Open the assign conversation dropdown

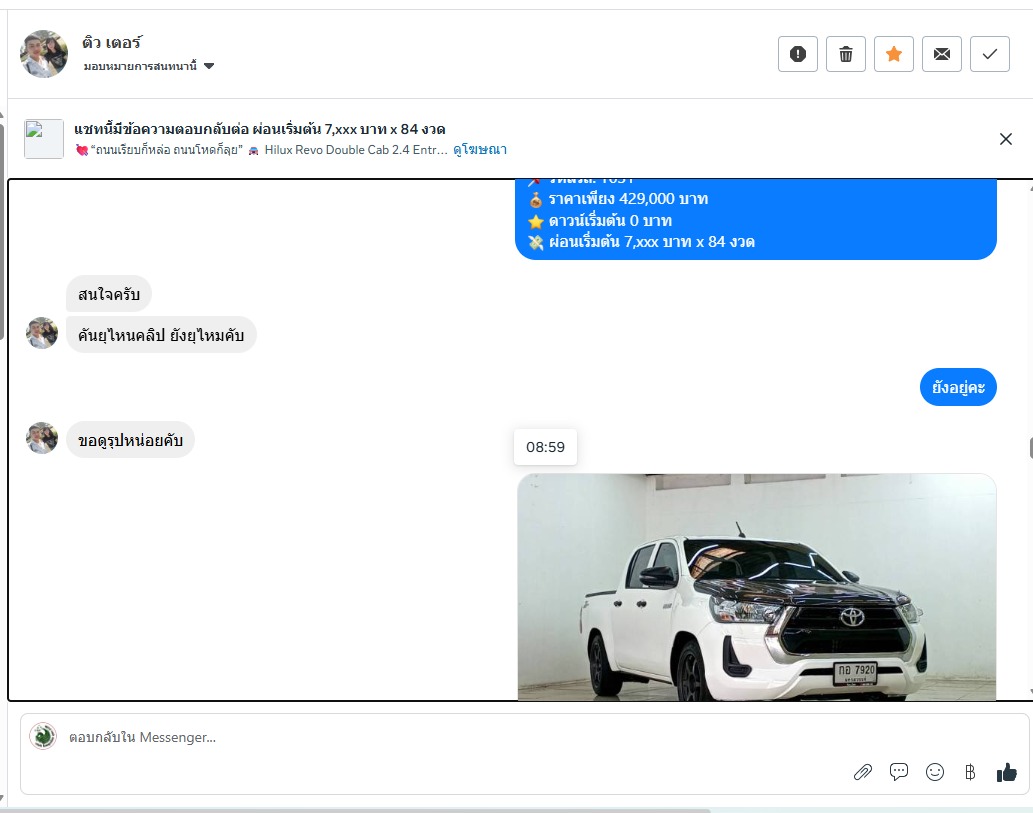click(x=149, y=66)
